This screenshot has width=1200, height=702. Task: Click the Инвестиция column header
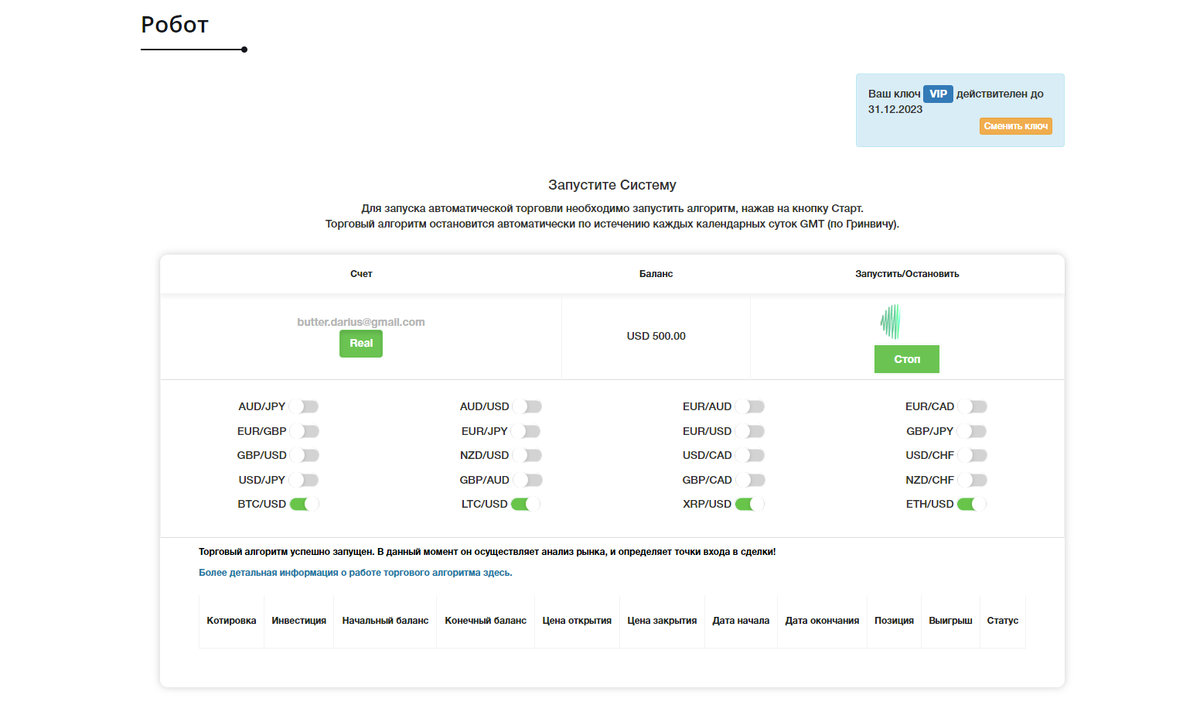[x=299, y=620]
